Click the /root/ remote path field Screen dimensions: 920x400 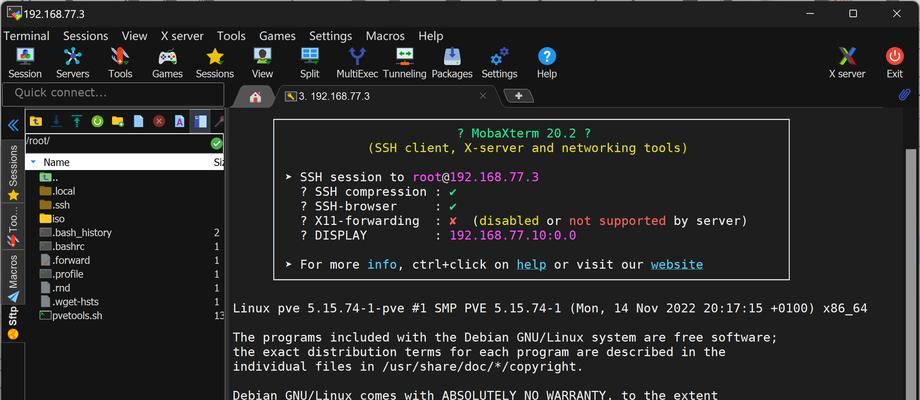(x=117, y=143)
